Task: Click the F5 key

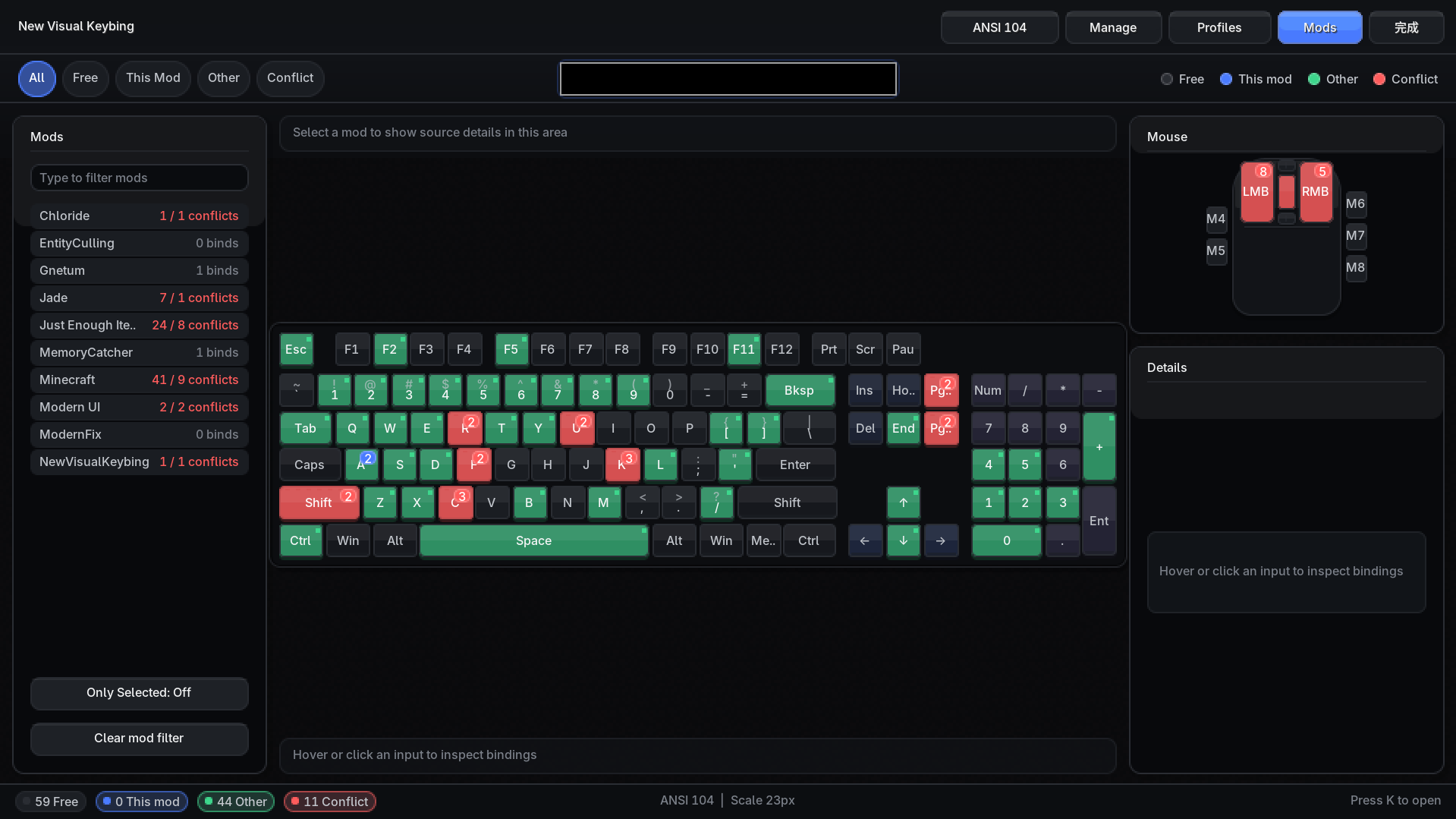Action: (511, 349)
